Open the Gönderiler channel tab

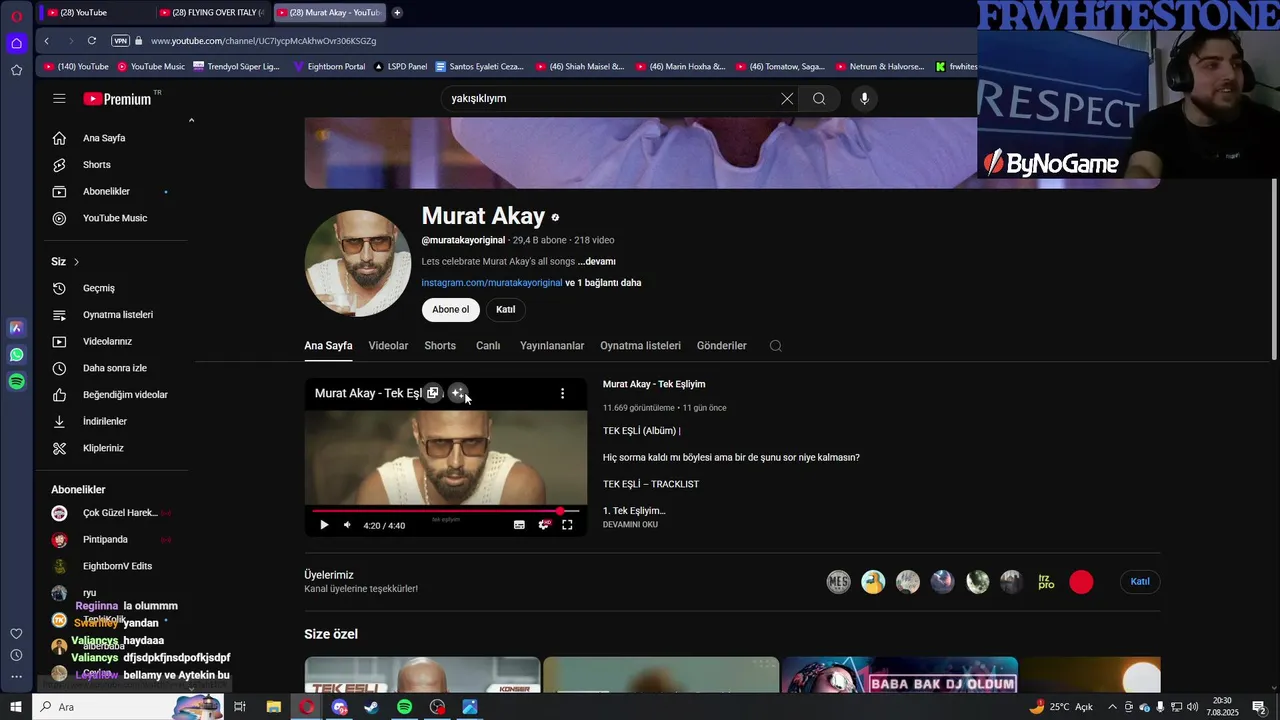point(722,346)
